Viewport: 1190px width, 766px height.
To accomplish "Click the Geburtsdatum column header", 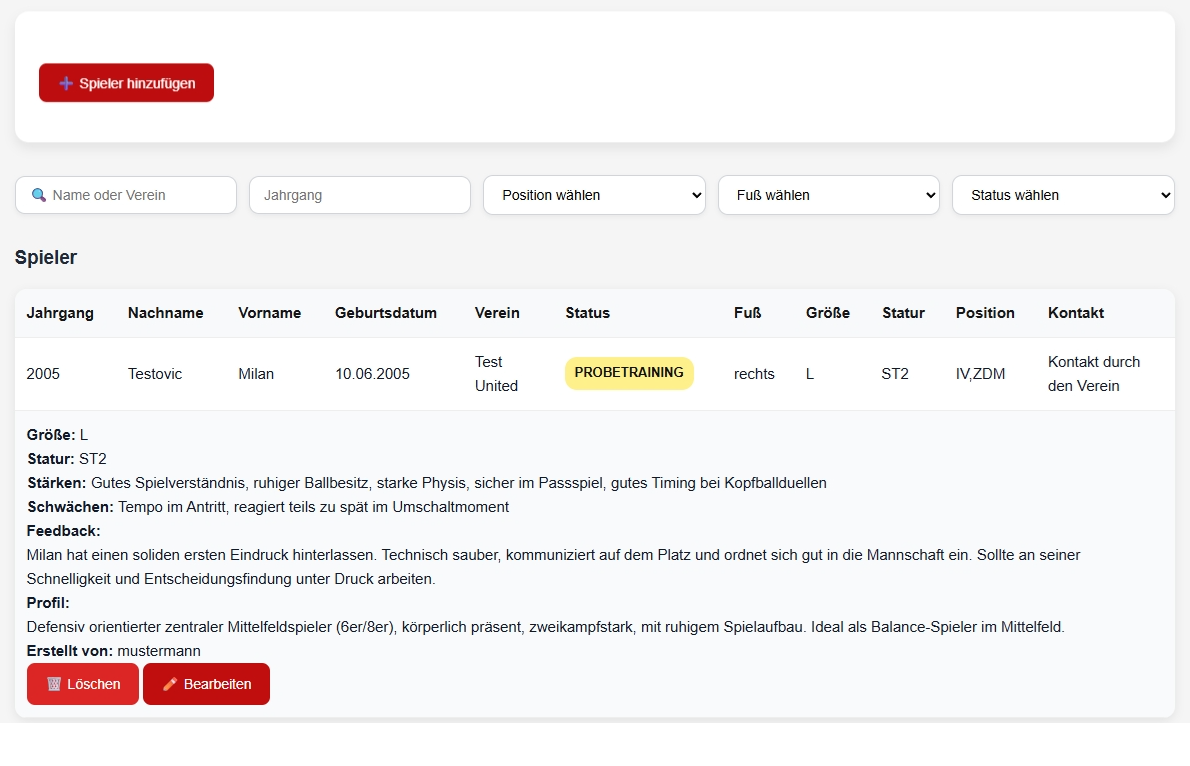I will pos(386,313).
